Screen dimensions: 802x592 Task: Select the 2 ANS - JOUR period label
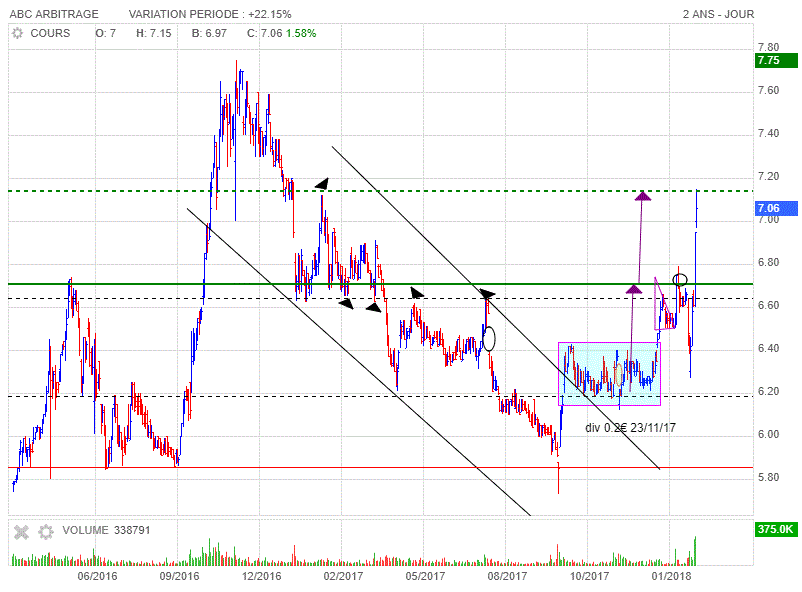(718, 14)
